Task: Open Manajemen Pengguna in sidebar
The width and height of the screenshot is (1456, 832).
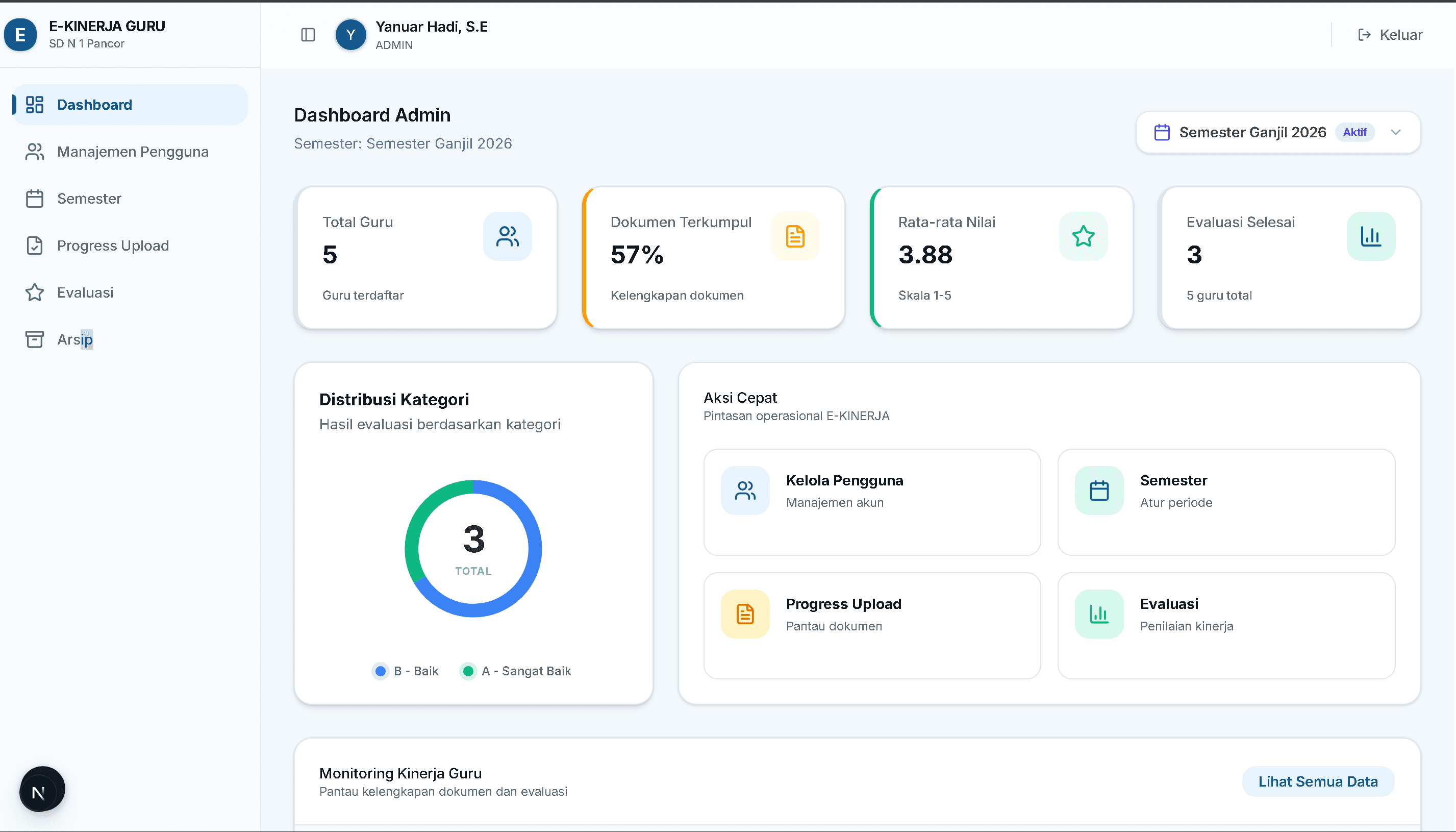Action: [x=130, y=152]
